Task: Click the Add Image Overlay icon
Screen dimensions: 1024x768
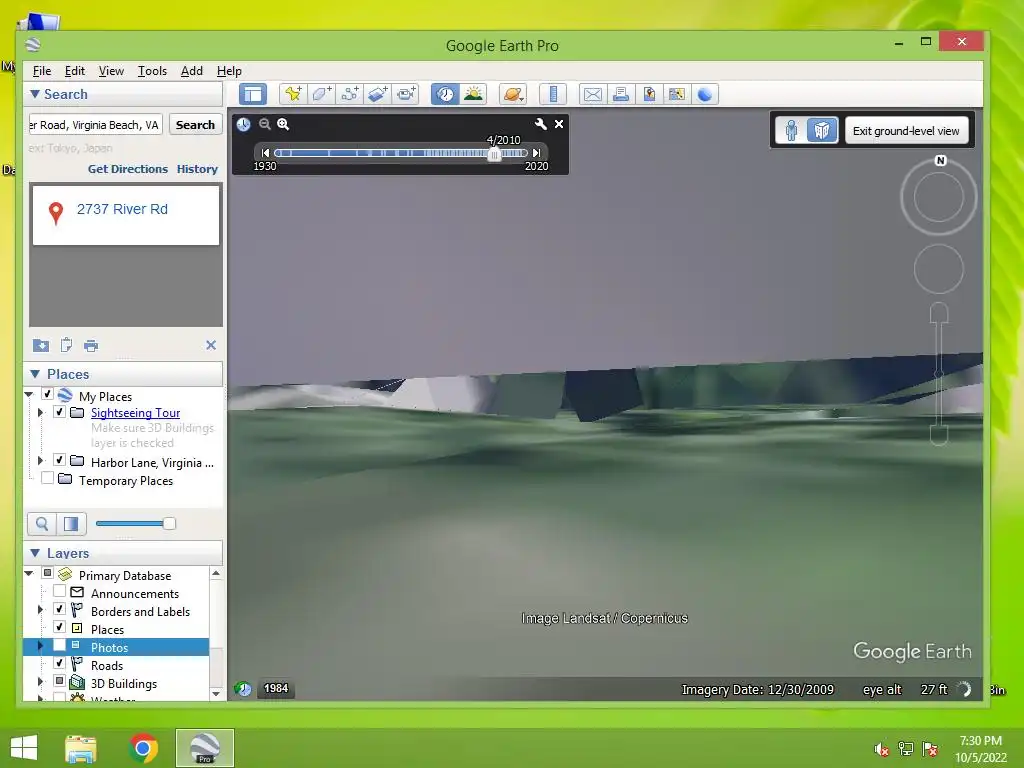Action: pyautogui.click(x=377, y=94)
